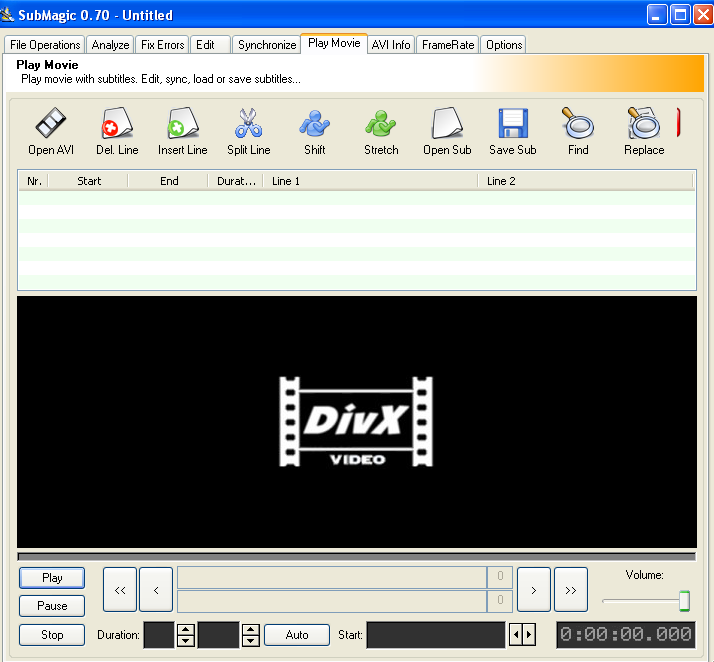Step back with the < button
This screenshot has height=662, width=714.
pos(156,590)
